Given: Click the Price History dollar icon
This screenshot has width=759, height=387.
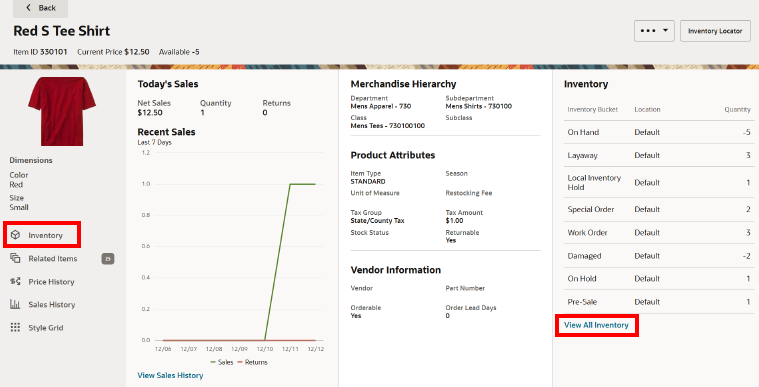Looking at the screenshot, I should [15, 281].
